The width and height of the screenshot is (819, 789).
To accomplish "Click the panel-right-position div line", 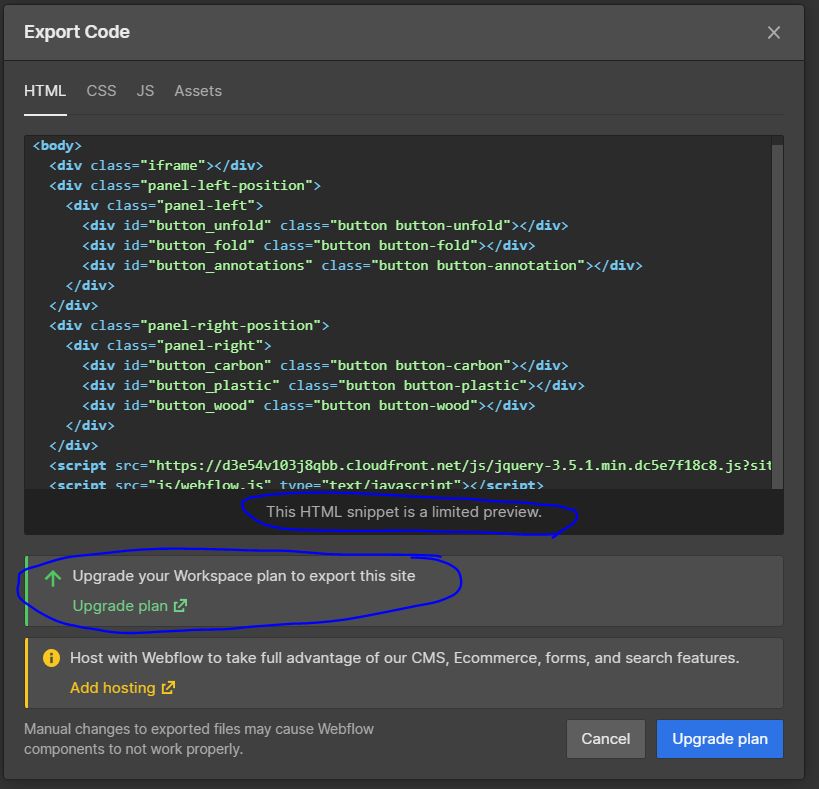I will pyautogui.click(x=189, y=325).
